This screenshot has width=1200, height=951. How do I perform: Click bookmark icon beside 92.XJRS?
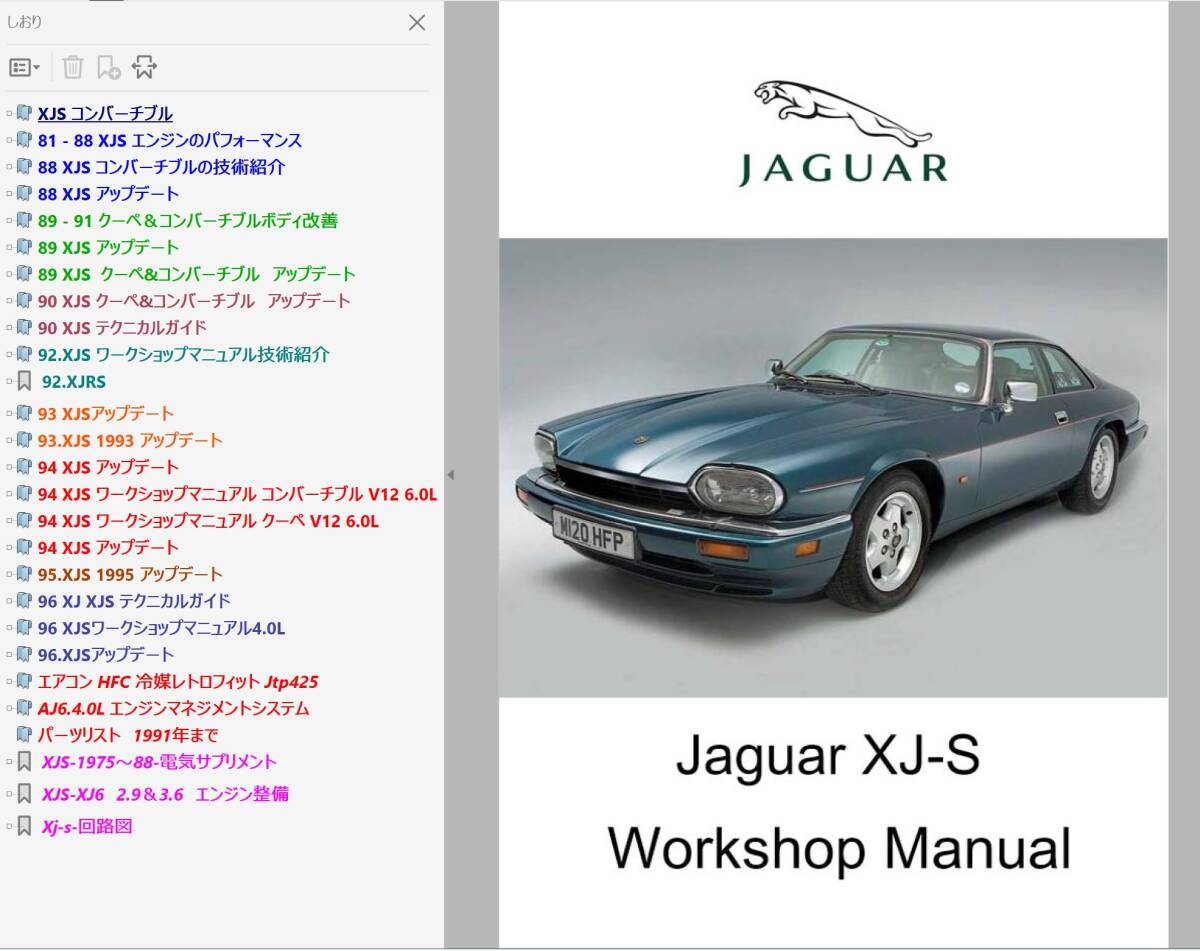click(25, 382)
